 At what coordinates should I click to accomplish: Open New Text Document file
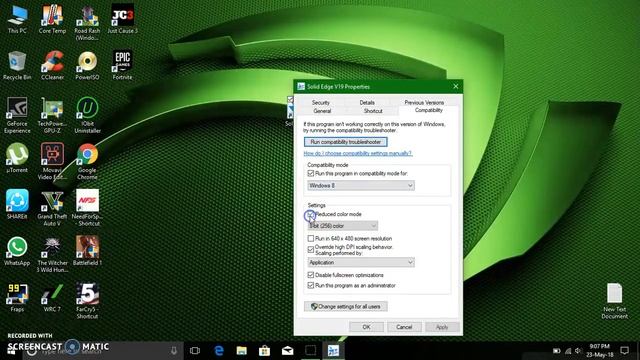pos(614,301)
